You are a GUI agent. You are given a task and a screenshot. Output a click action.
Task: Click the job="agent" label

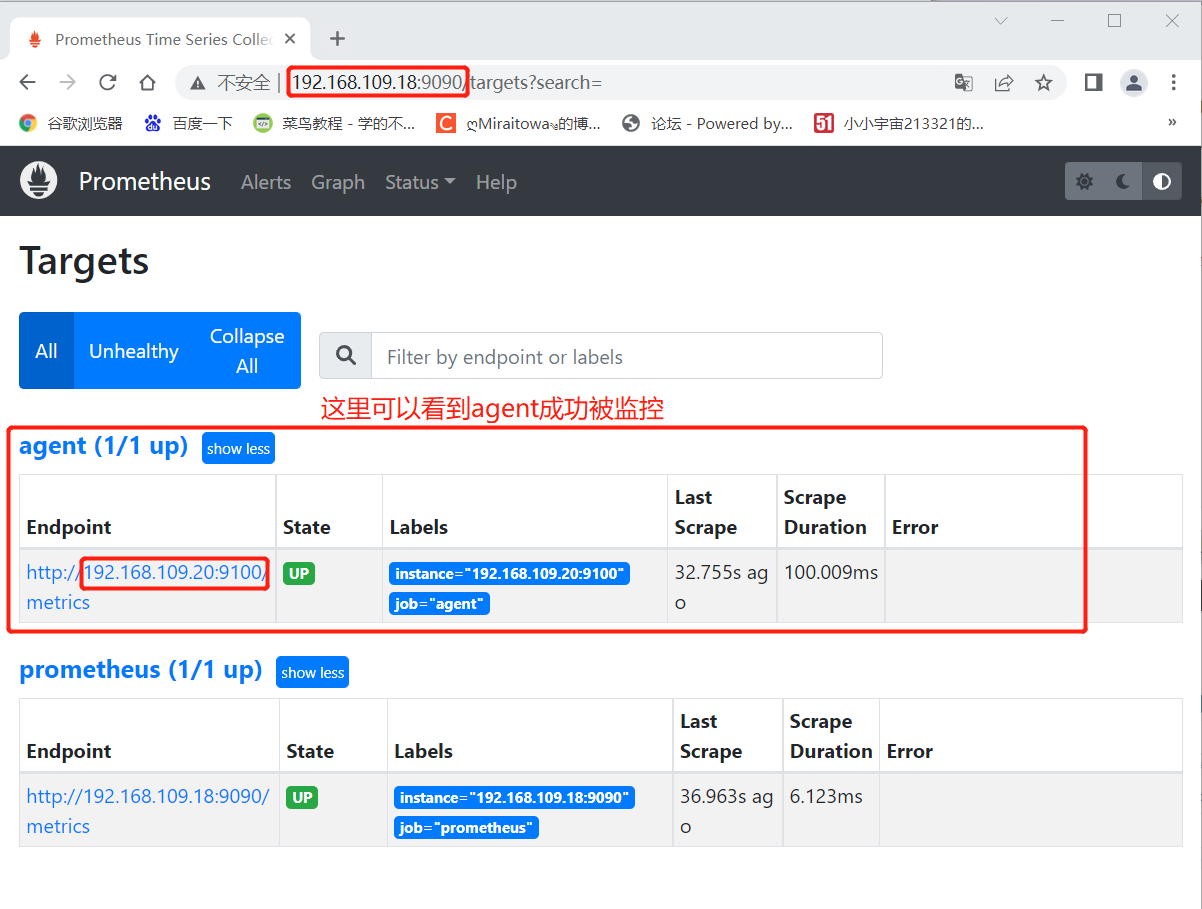tap(439, 604)
